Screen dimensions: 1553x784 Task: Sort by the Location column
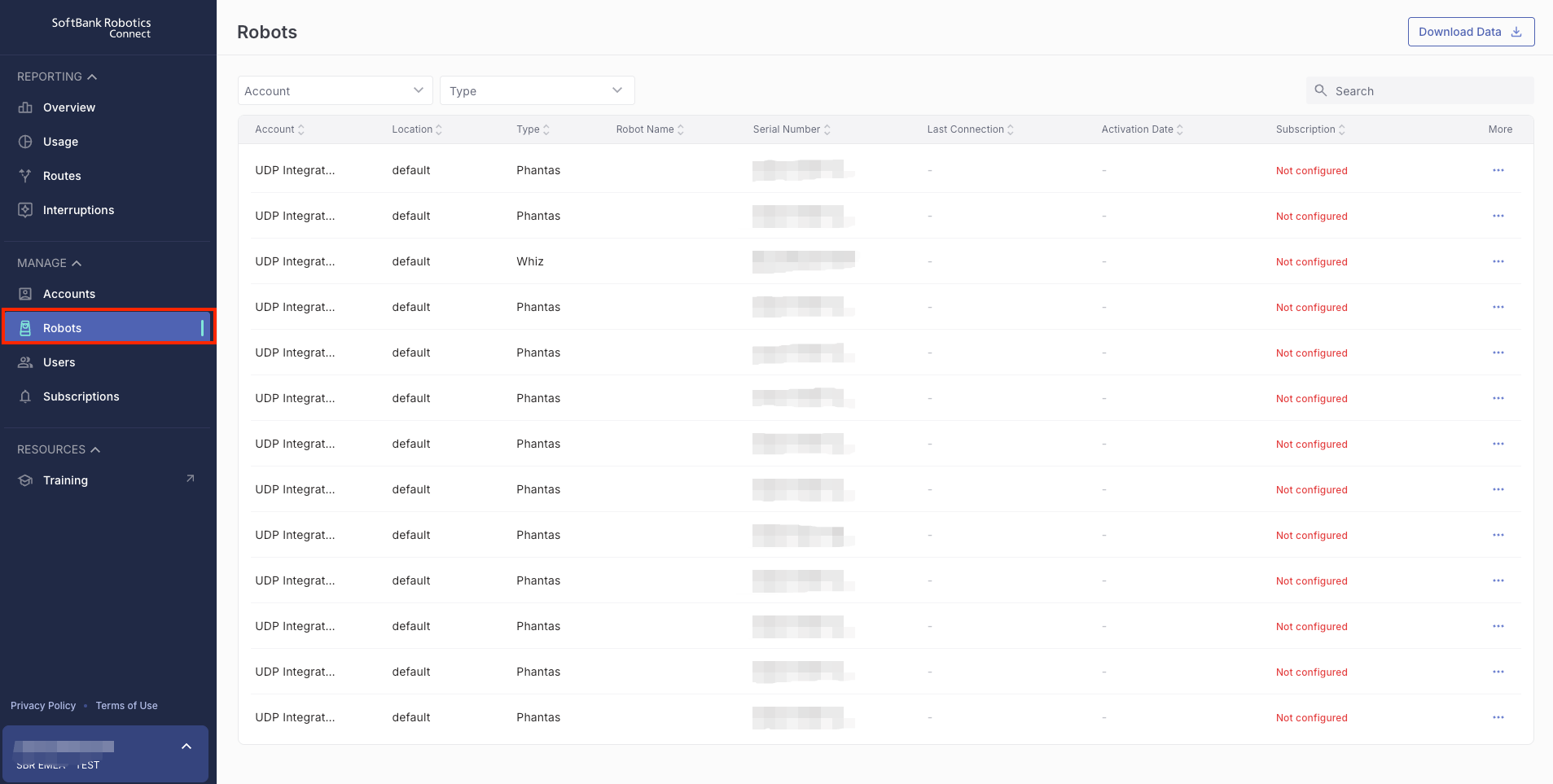tap(417, 129)
